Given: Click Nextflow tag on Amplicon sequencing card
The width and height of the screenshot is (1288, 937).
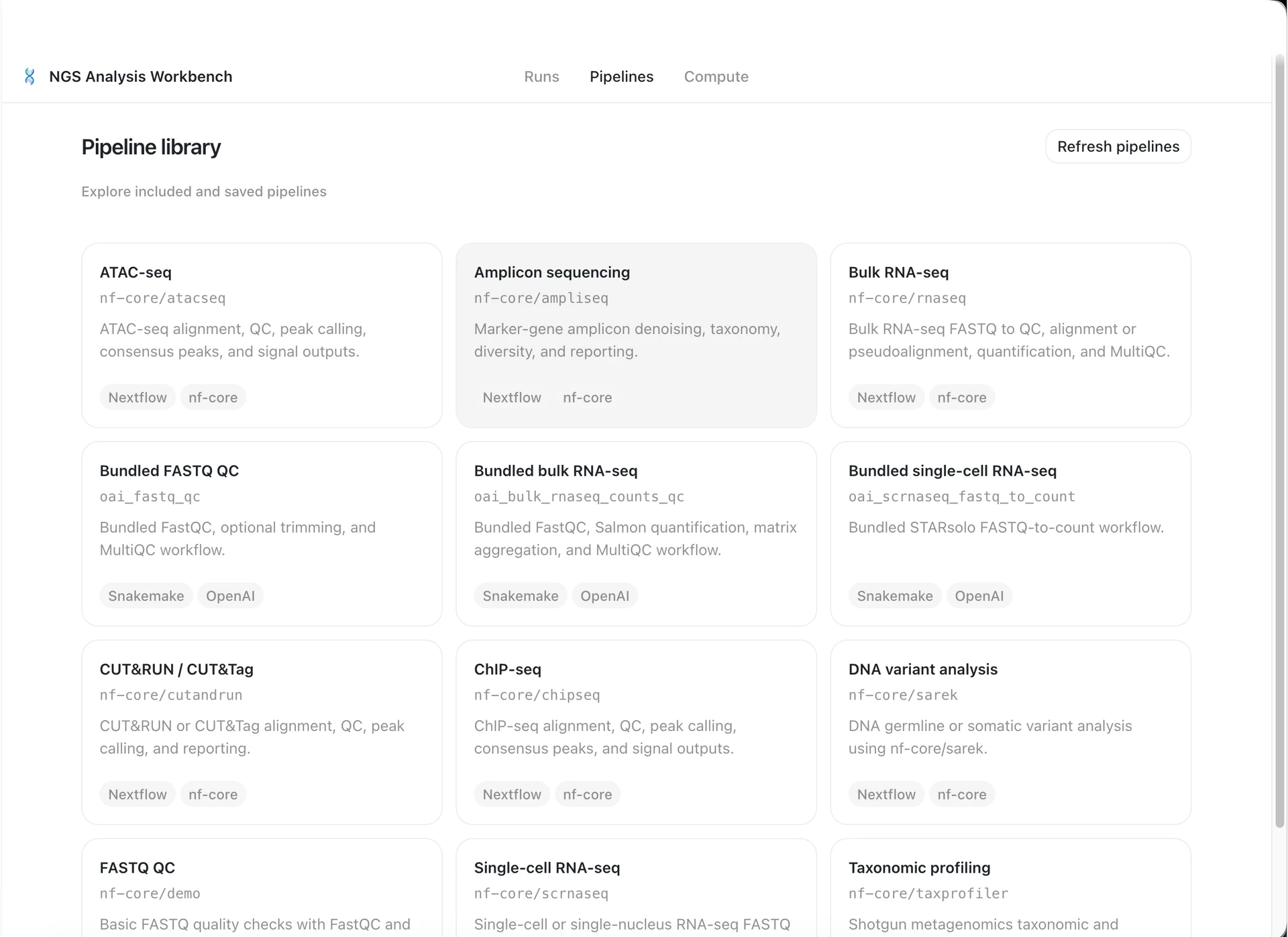Looking at the screenshot, I should coord(512,397).
